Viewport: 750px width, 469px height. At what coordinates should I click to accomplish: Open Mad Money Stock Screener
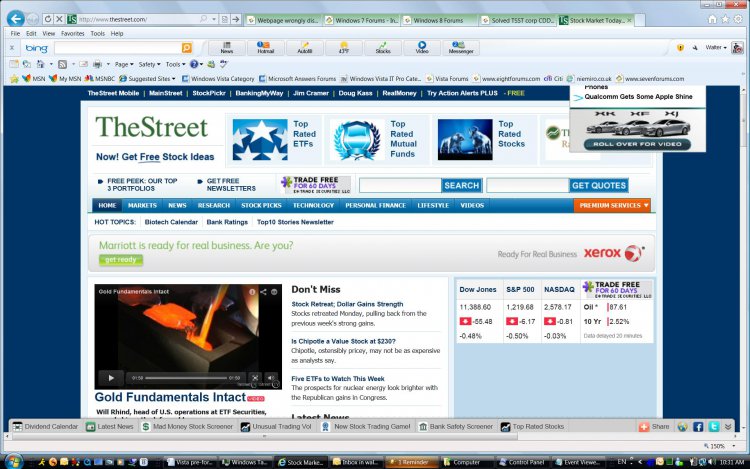coord(187,426)
